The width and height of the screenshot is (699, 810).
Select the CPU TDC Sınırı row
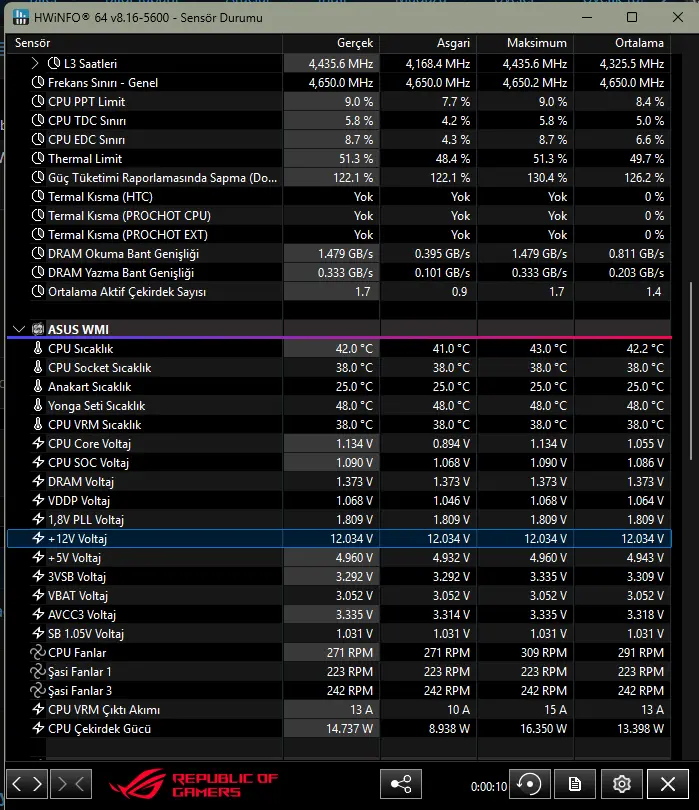[x=339, y=120]
